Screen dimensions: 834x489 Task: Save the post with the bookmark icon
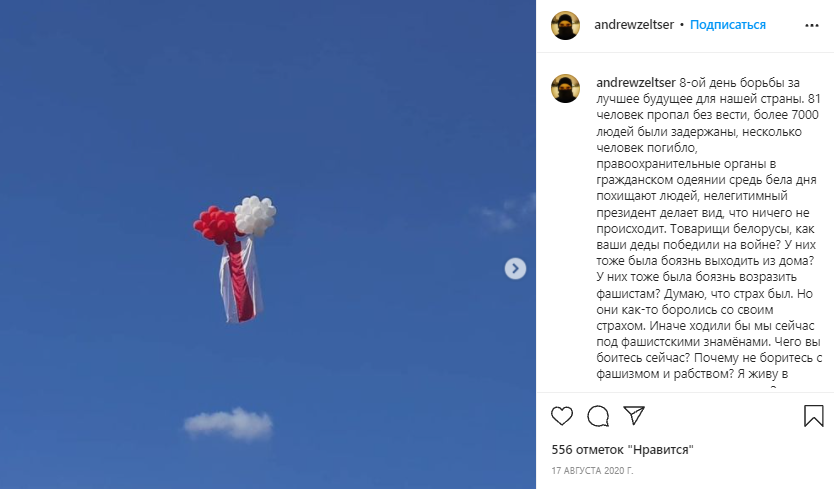(x=813, y=416)
